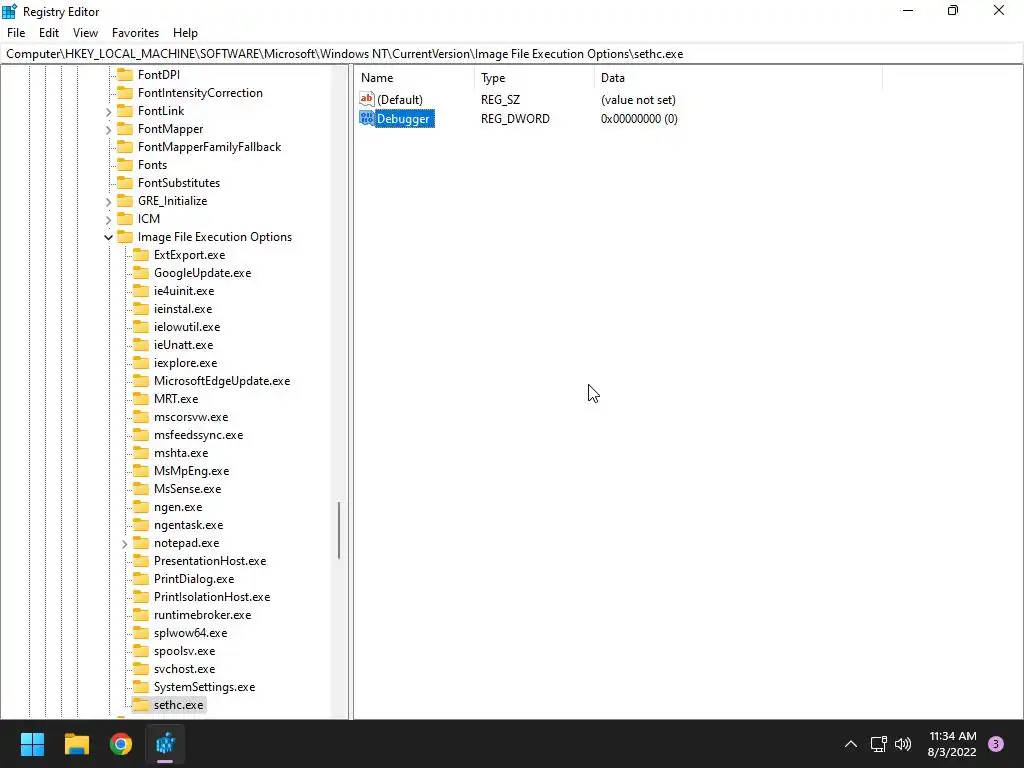Select the Debugger DWORD value icon
Image resolution: width=1024 pixels, height=768 pixels.
(367, 118)
